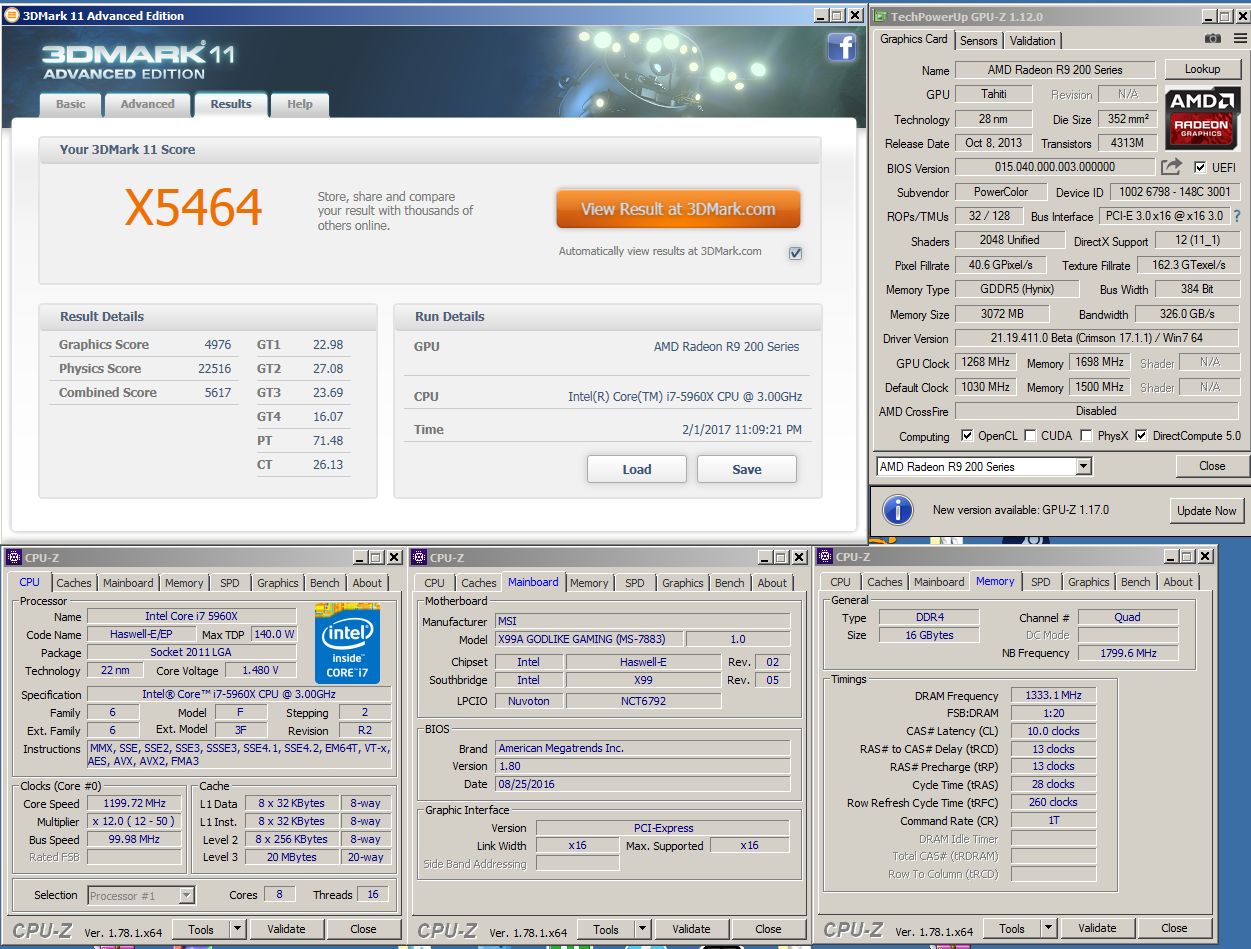Open Graphics tab in the CPU-Z CPU window

(x=277, y=583)
